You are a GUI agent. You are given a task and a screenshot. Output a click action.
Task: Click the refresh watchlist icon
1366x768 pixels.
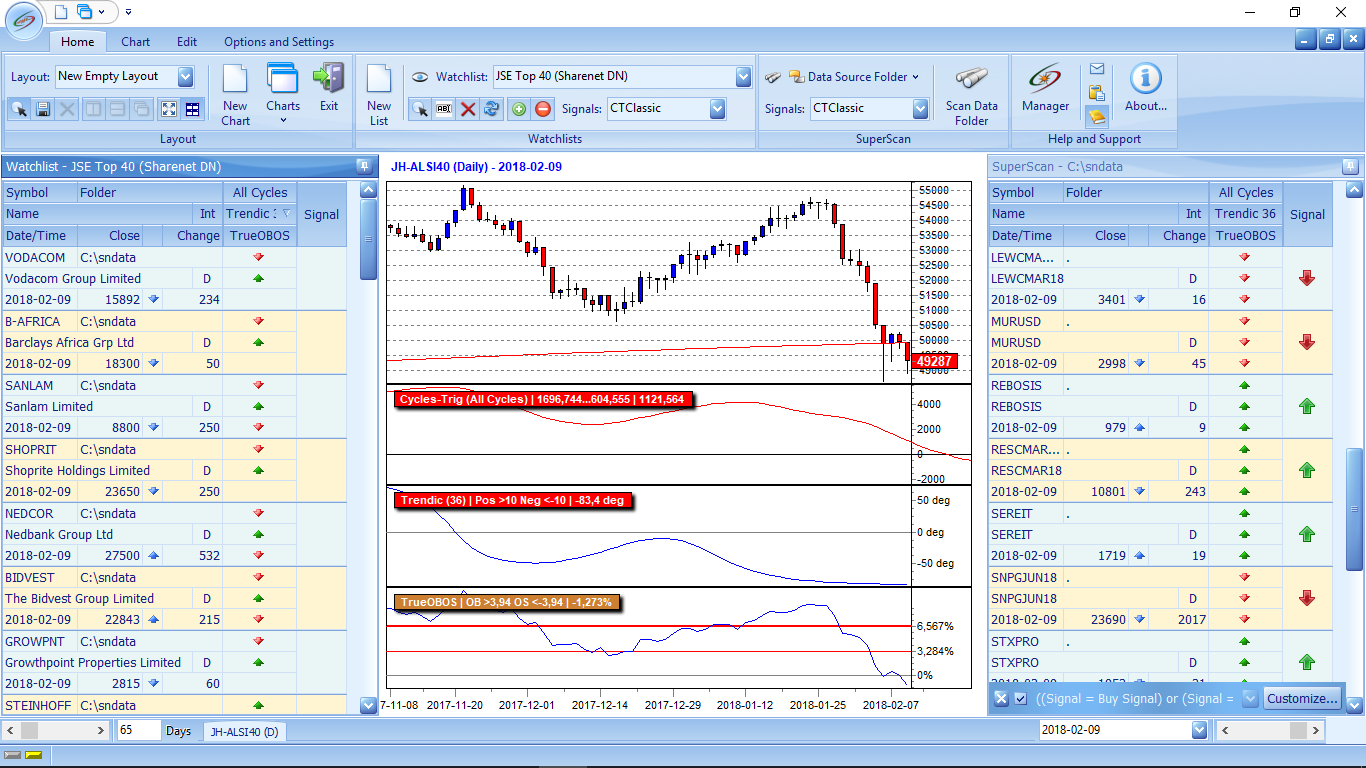(492, 109)
